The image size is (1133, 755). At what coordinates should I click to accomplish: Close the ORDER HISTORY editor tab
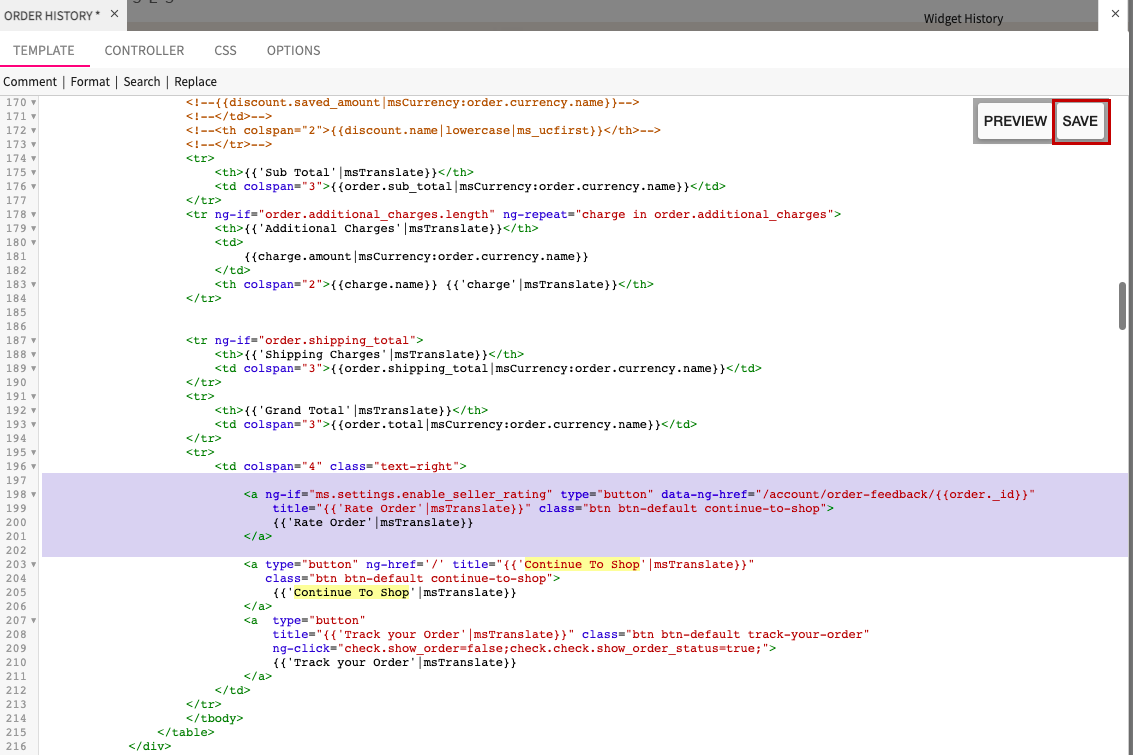(113, 14)
